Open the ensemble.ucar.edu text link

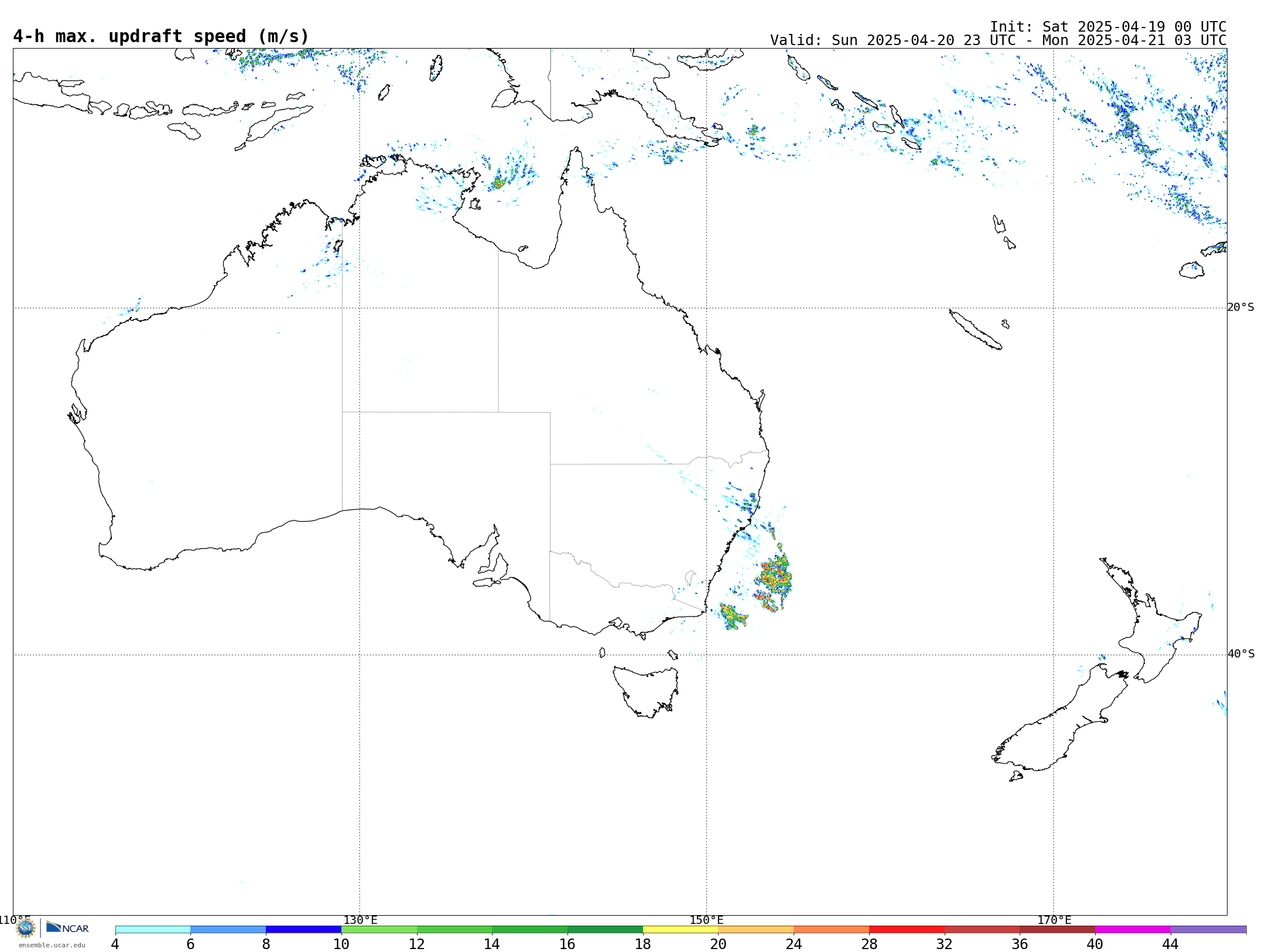coord(52,945)
